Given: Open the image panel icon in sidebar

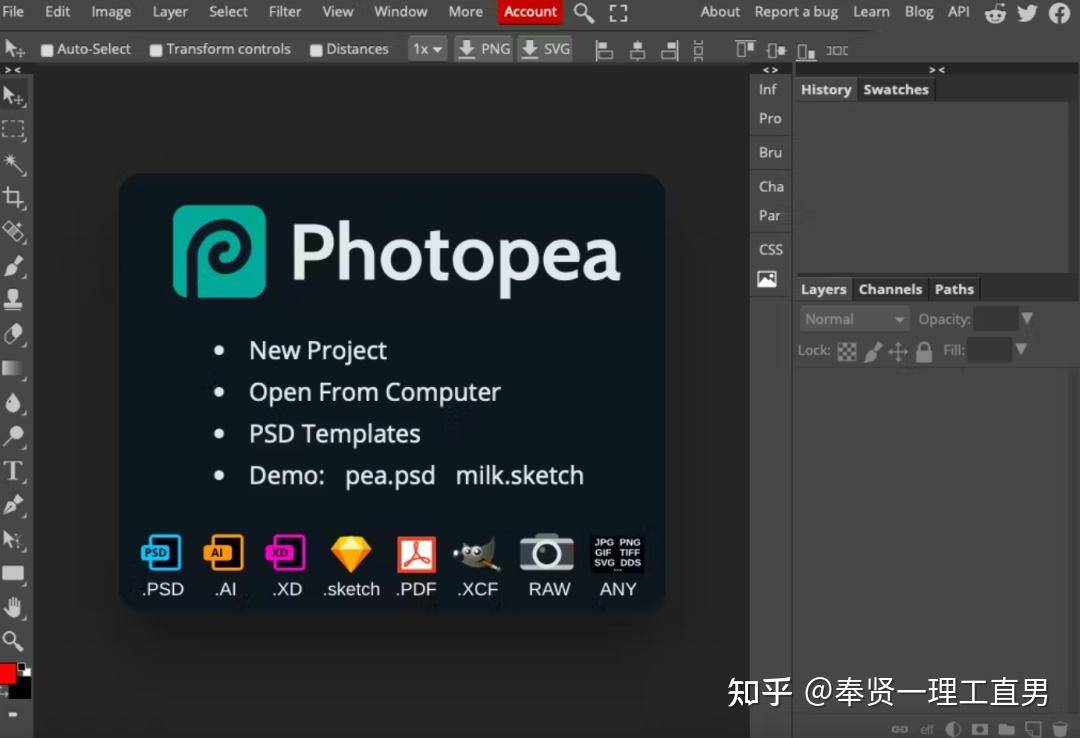Looking at the screenshot, I should [767, 279].
